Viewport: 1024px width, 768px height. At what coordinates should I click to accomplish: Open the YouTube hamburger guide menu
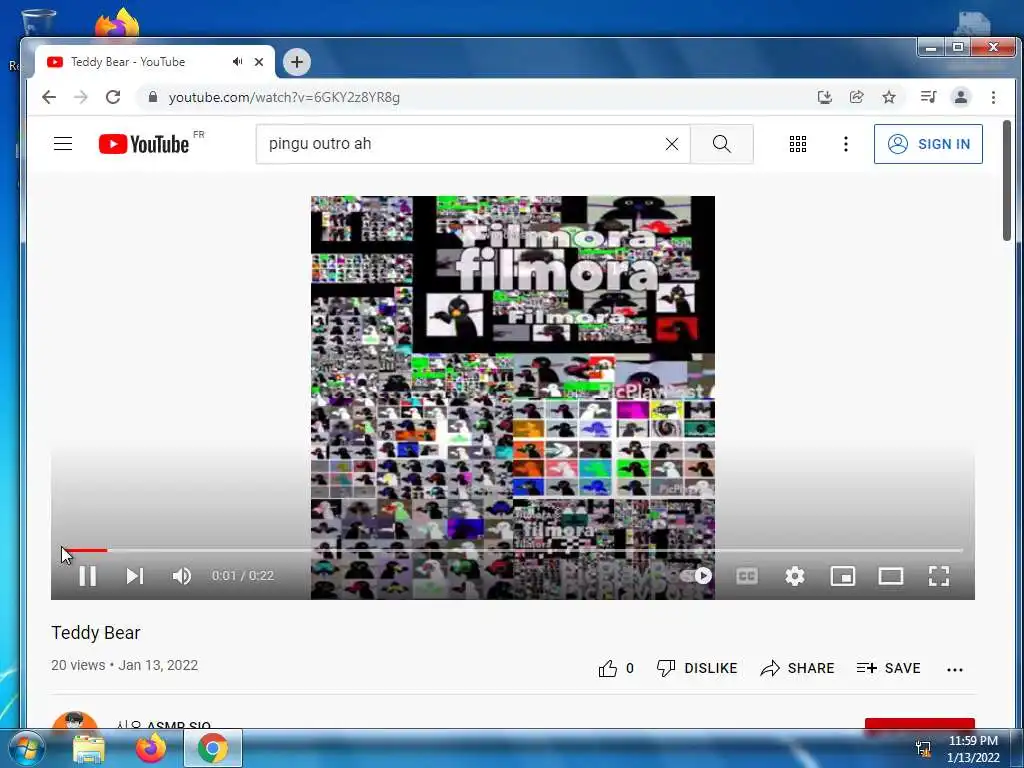63,144
